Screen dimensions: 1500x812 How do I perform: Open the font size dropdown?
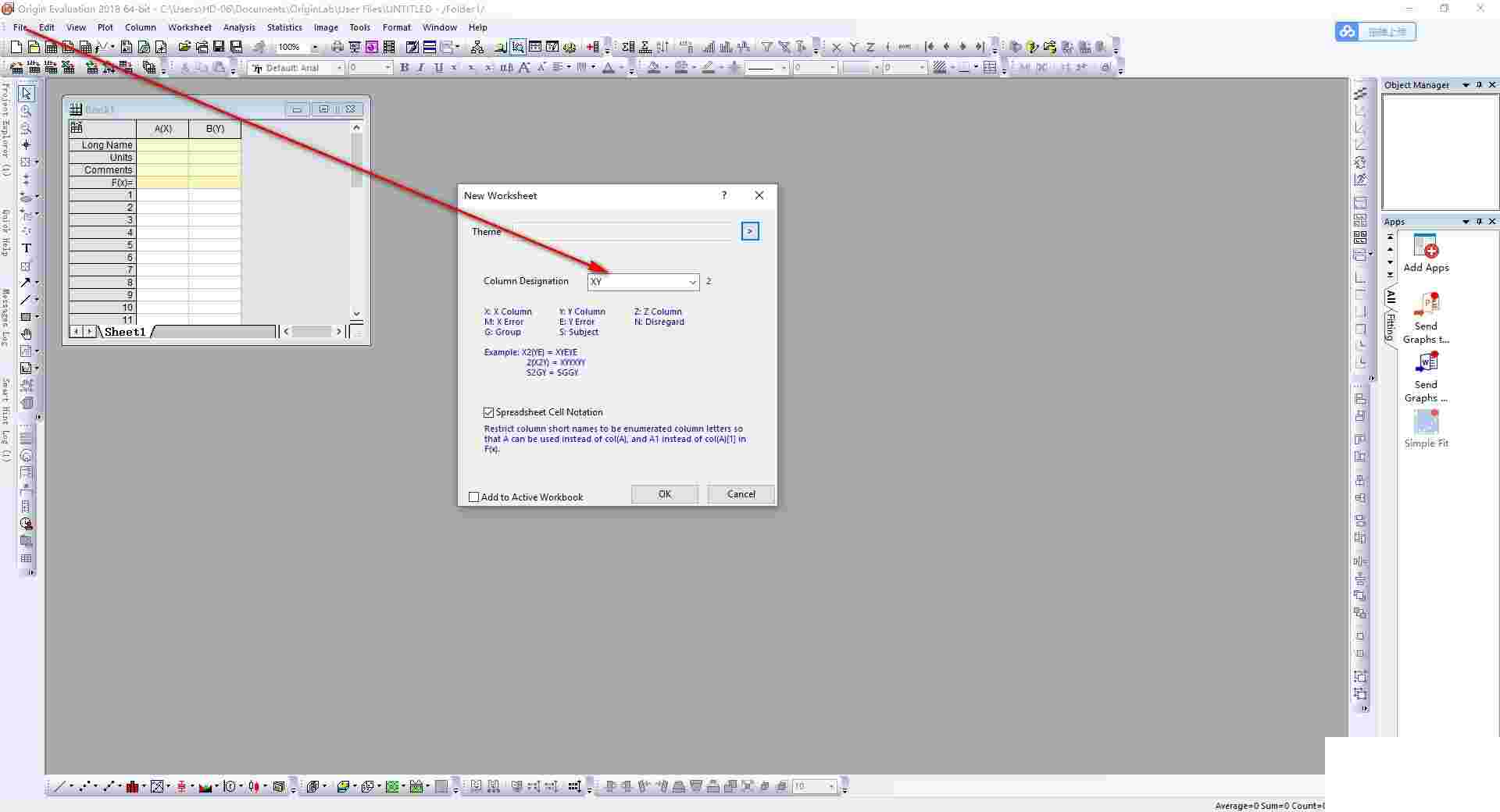pyautogui.click(x=387, y=68)
